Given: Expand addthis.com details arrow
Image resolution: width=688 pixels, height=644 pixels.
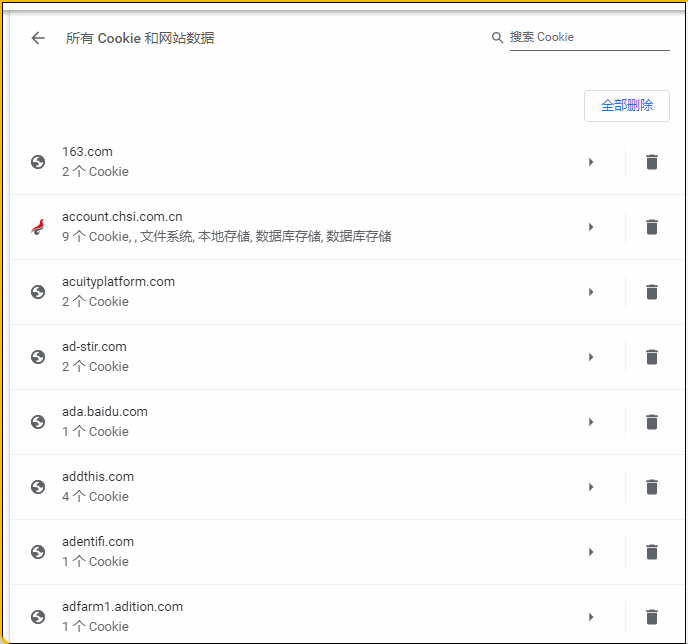Looking at the screenshot, I should click(591, 487).
